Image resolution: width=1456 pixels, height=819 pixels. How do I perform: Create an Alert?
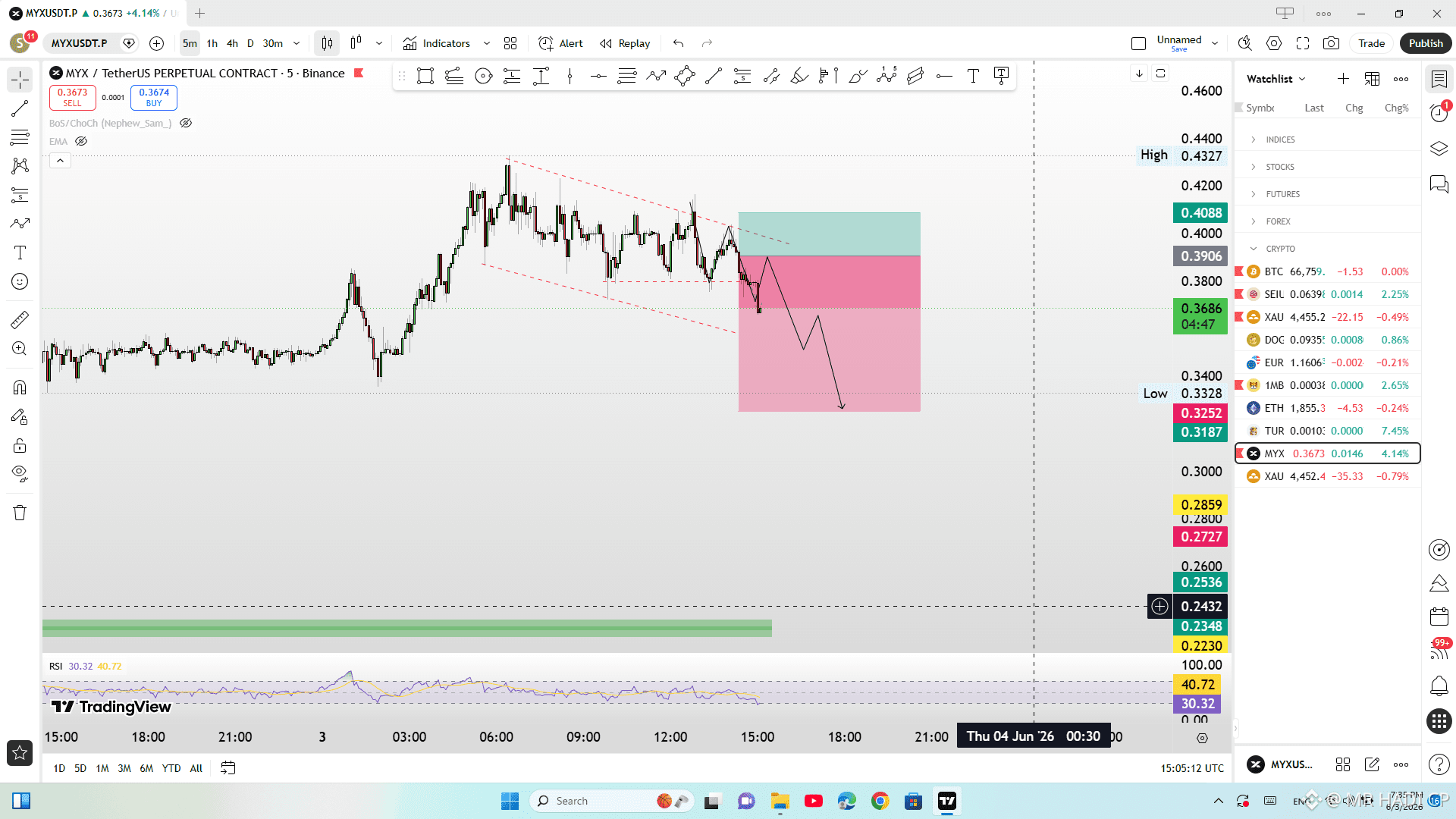[x=561, y=43]
